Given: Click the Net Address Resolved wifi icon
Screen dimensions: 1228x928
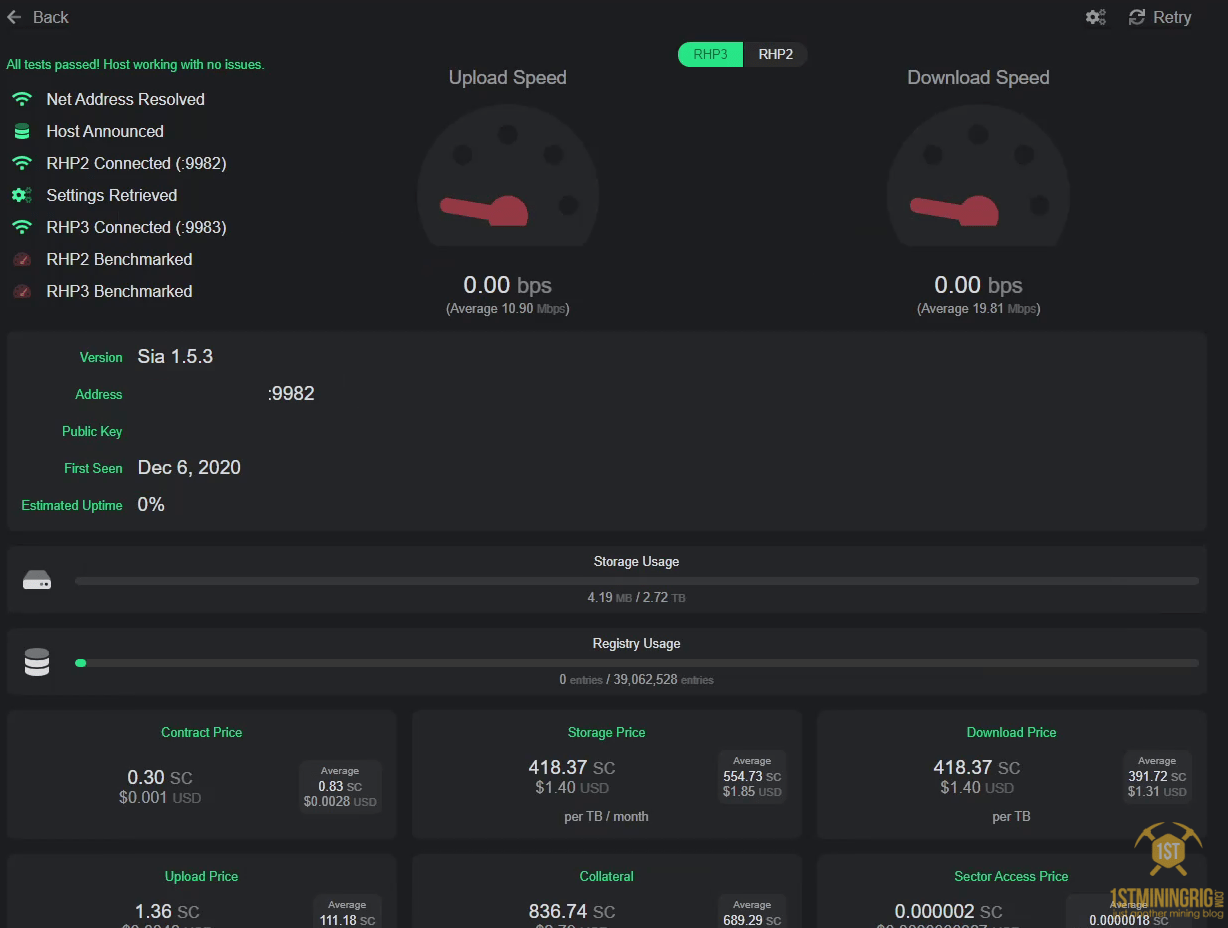Looking at the screenshot, I should click(x=22, y=99).
